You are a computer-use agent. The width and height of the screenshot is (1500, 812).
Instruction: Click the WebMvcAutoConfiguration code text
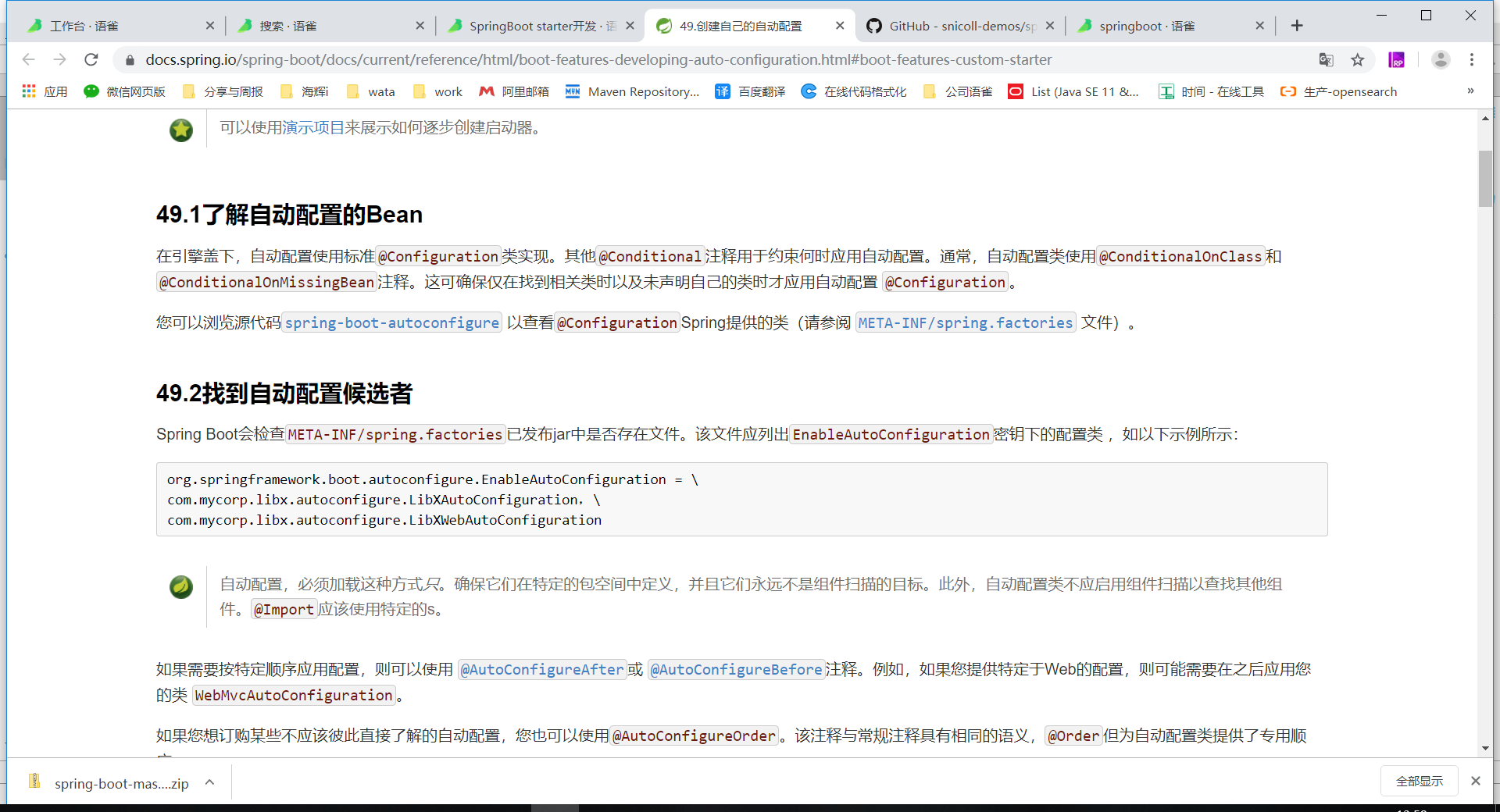pos(294,696)
